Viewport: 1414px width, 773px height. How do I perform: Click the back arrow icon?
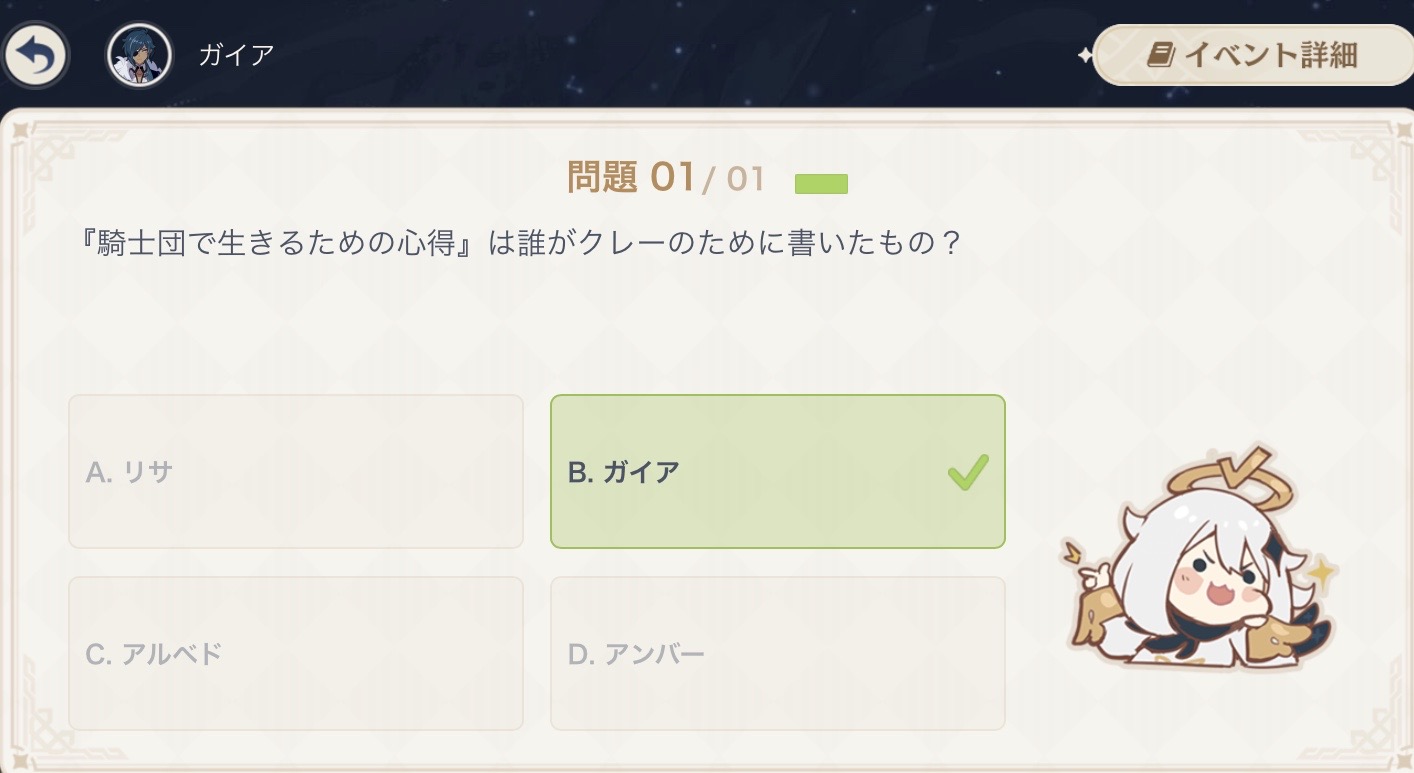click(35, 55)
